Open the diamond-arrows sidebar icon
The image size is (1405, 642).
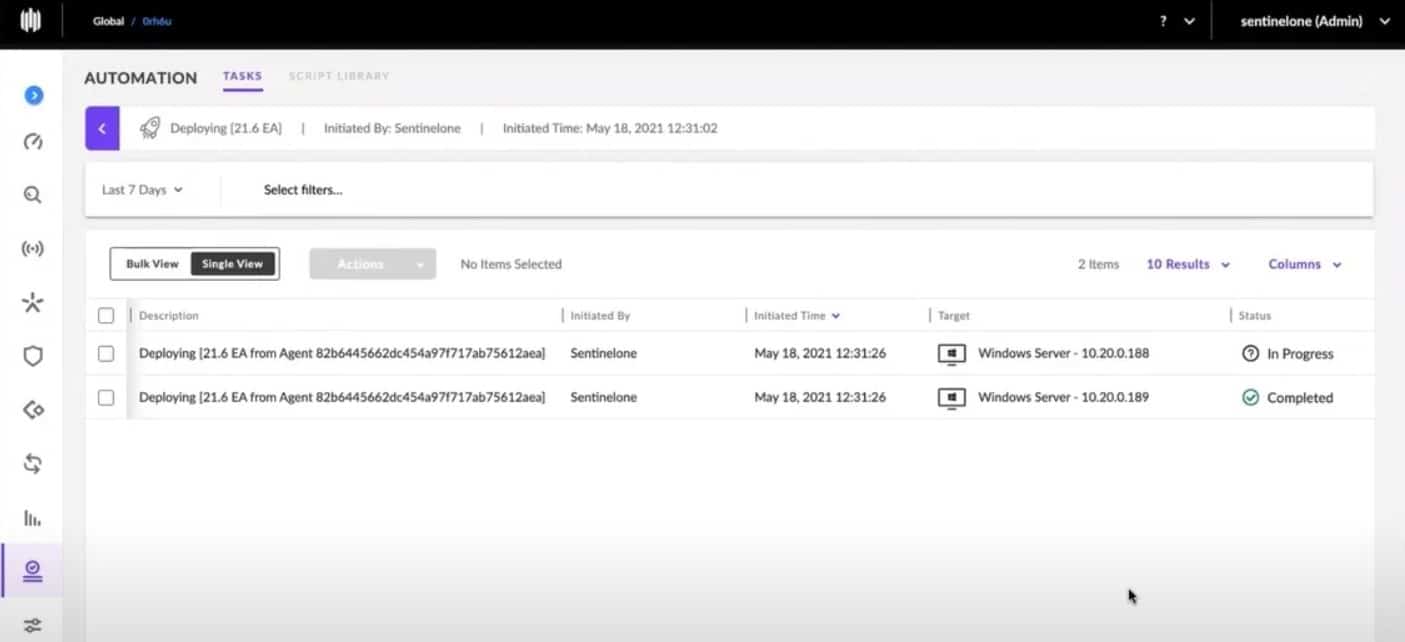33,410
